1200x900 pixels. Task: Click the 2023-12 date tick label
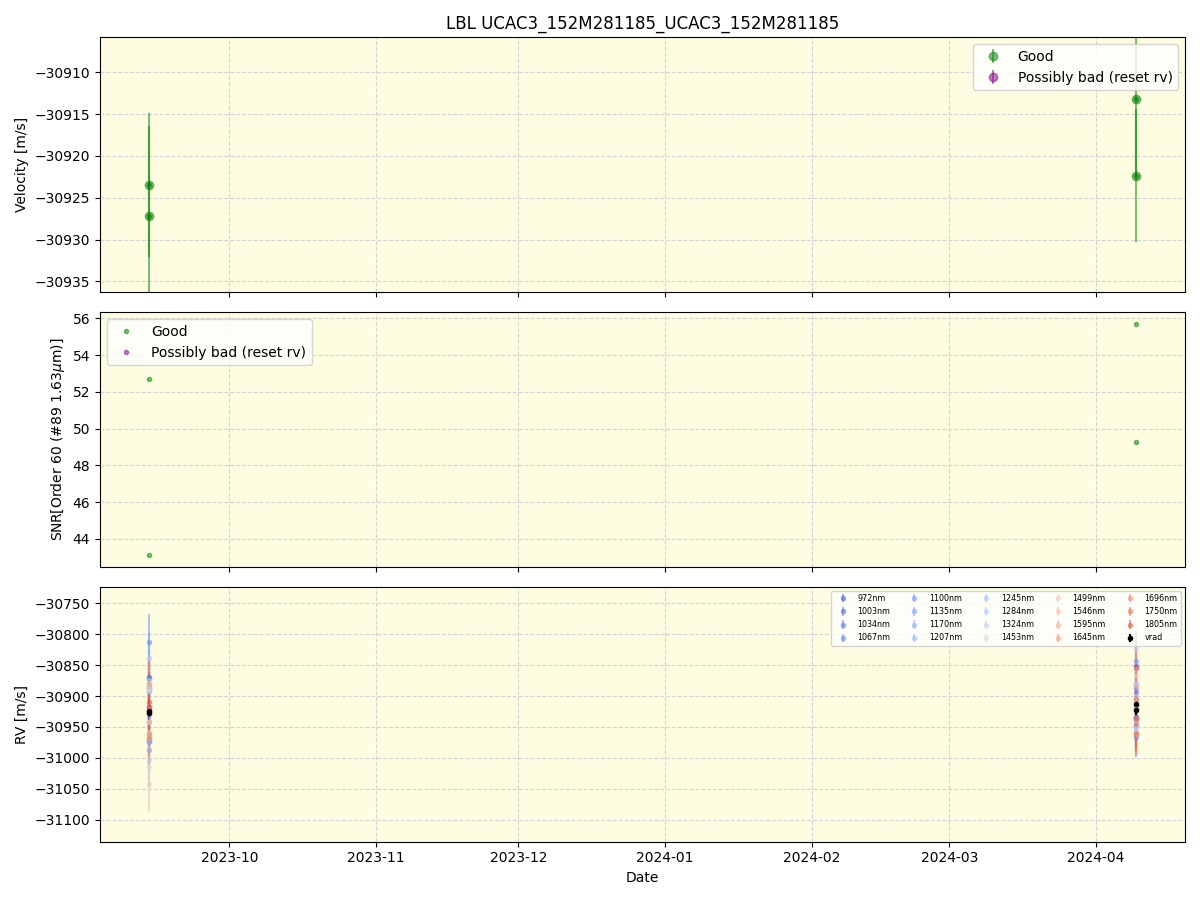pos(518,857)
